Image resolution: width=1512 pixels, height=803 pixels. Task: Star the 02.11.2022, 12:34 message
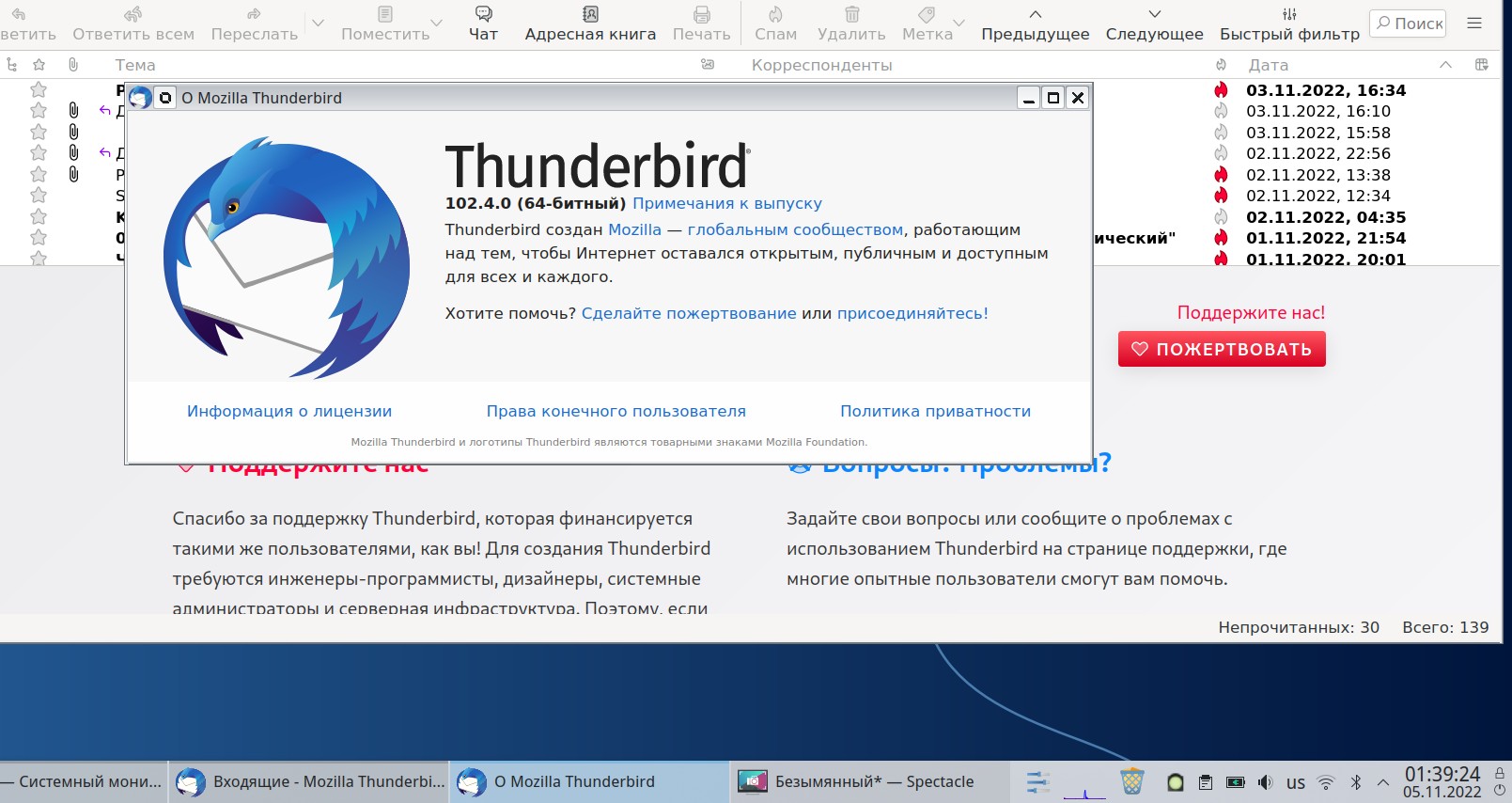pyautogui.click(x=39, y=196)
